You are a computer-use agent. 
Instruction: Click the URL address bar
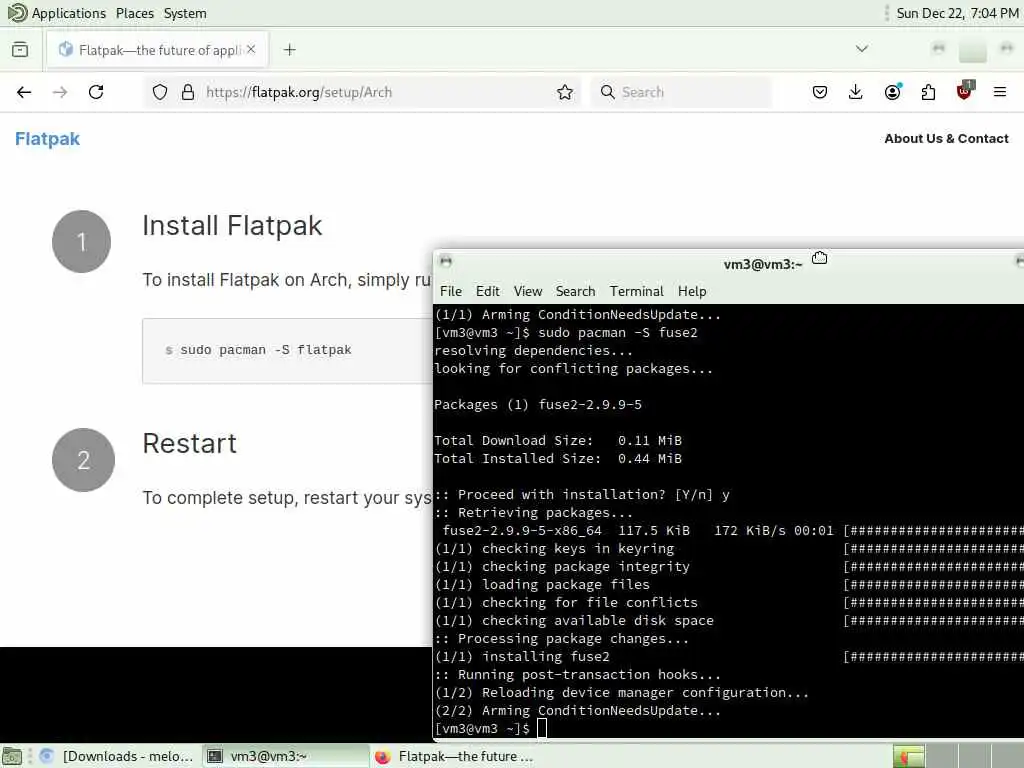point(362,92)
